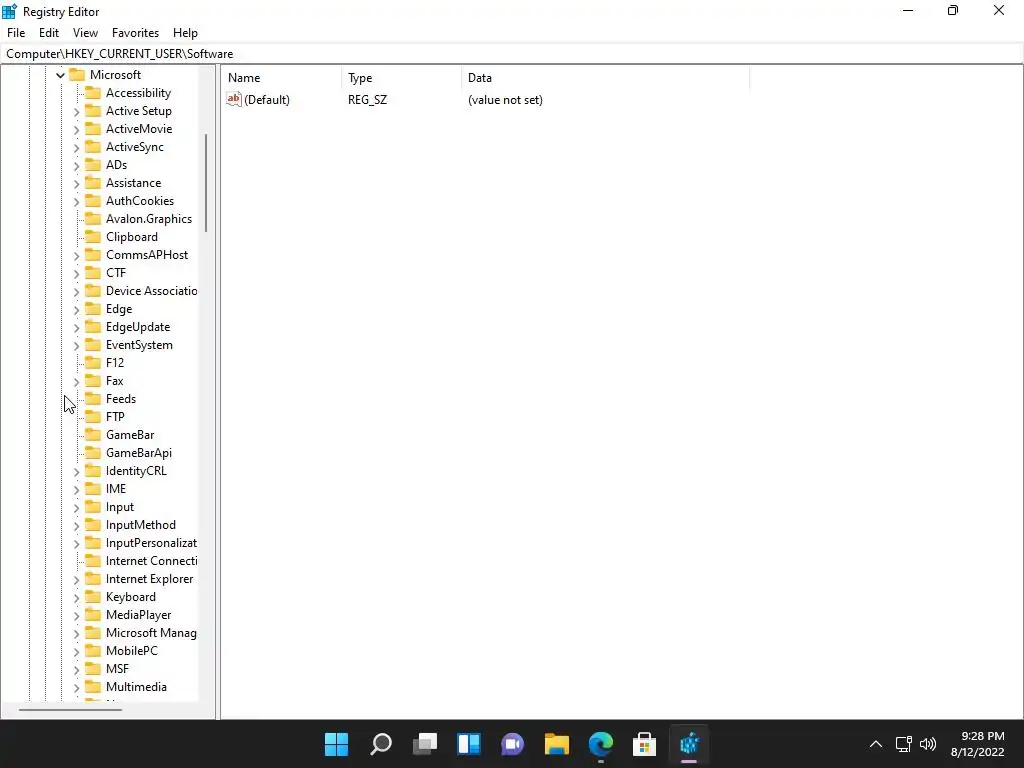Viewport: 1024px width, 768px height.
Task: Sort by the Type column header
Action: click(x=401, y=78)
